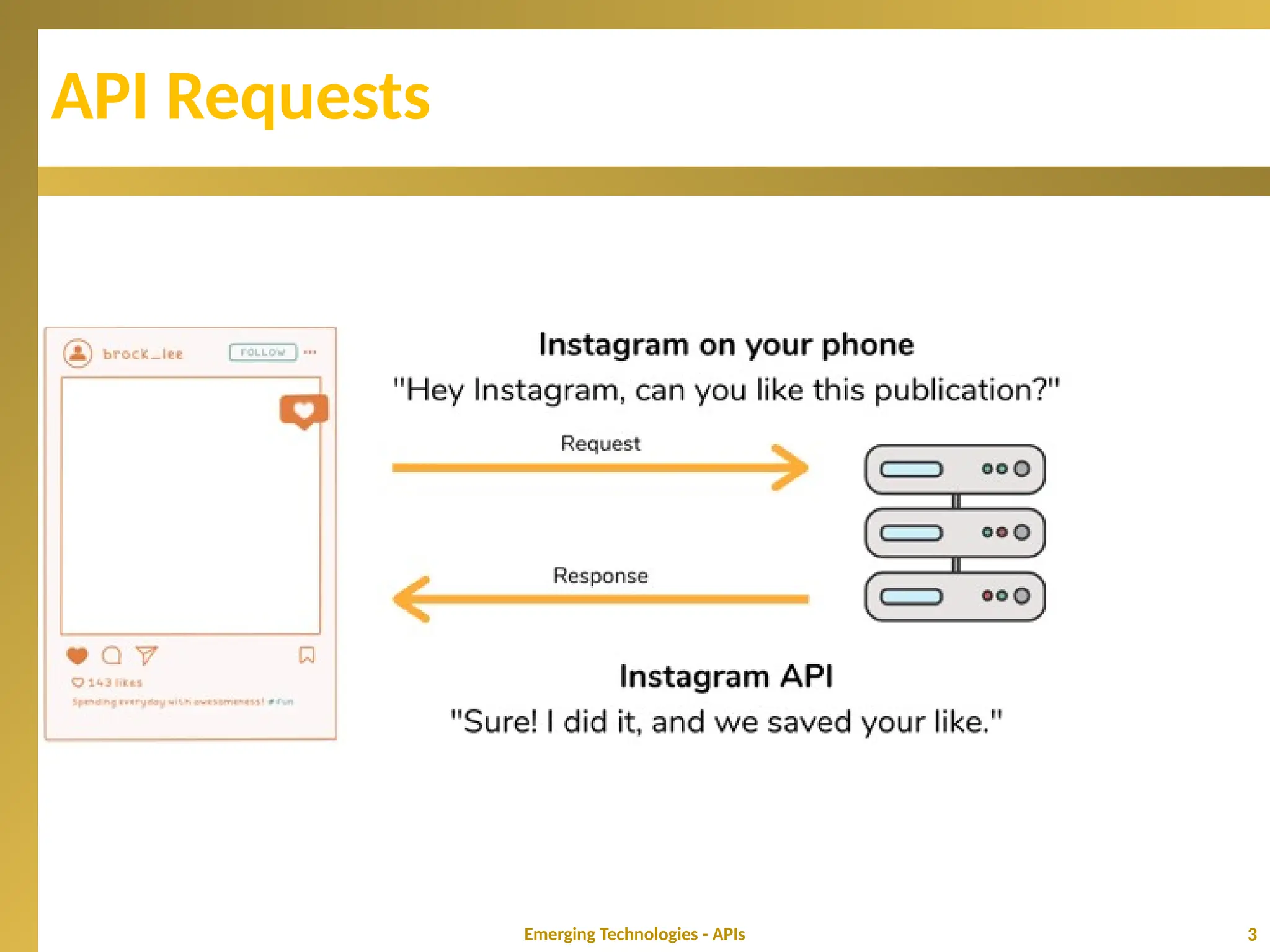This screenshot has width=1270, height=952.
Task: Click the small heart beside 143 likes
Action: 78,682
